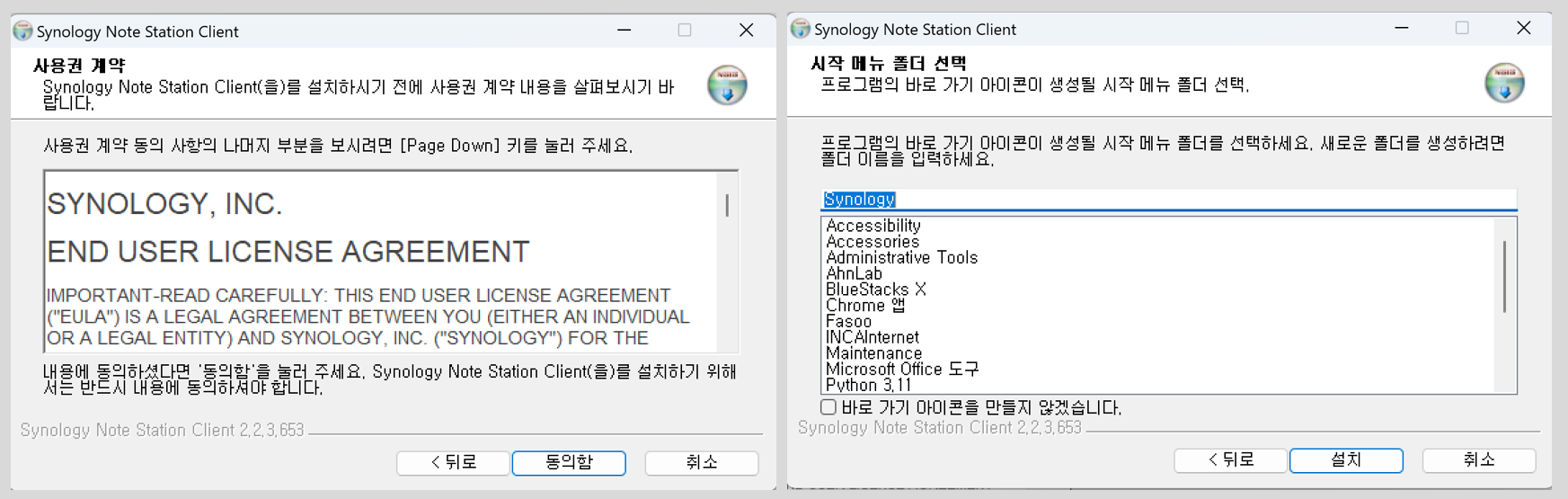The width and height of the screenshot is (1568, 499).
Task: Select AhnLab in the folder list
Action: [854, 273]
